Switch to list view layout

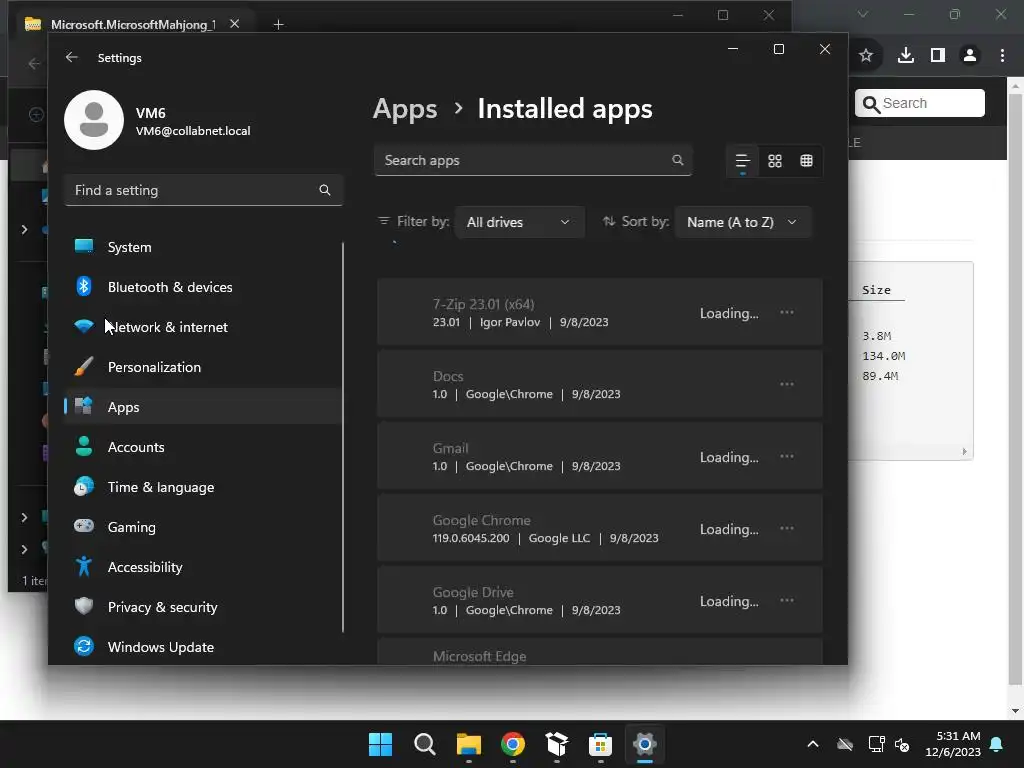[743, 161]
